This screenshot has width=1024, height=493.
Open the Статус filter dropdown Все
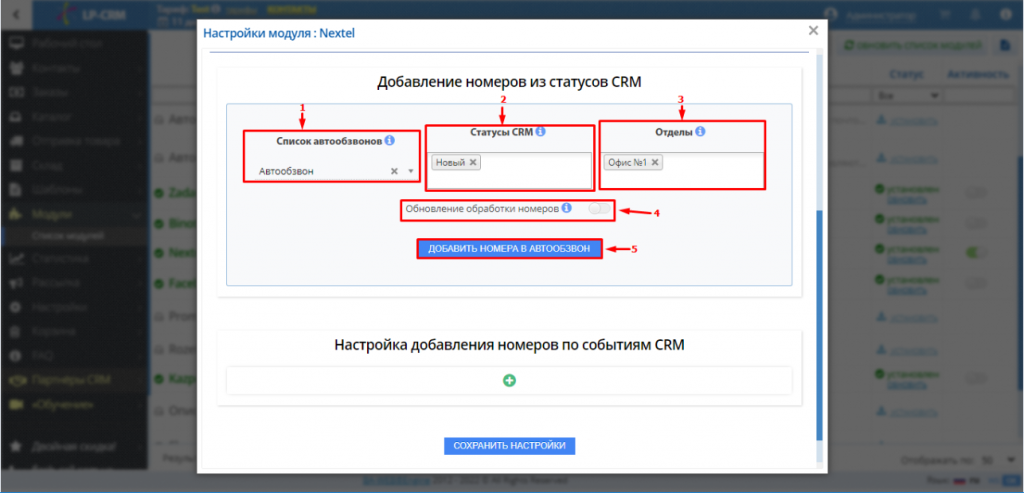pyautogui.click(x=907, y=96)
